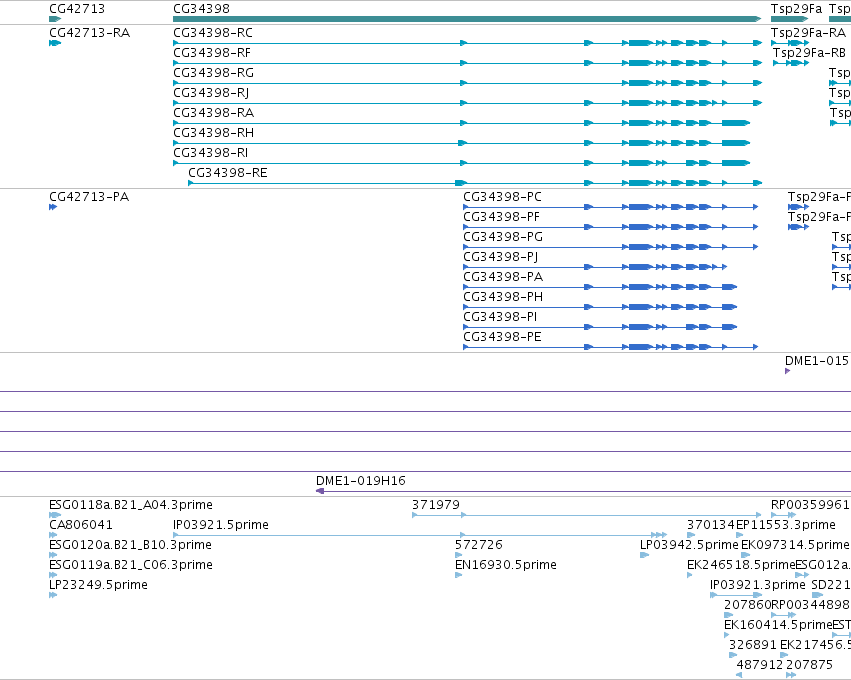Select transcript CG34398-RJ
This screenshot has width=851, height=680.
click(211, 93)
